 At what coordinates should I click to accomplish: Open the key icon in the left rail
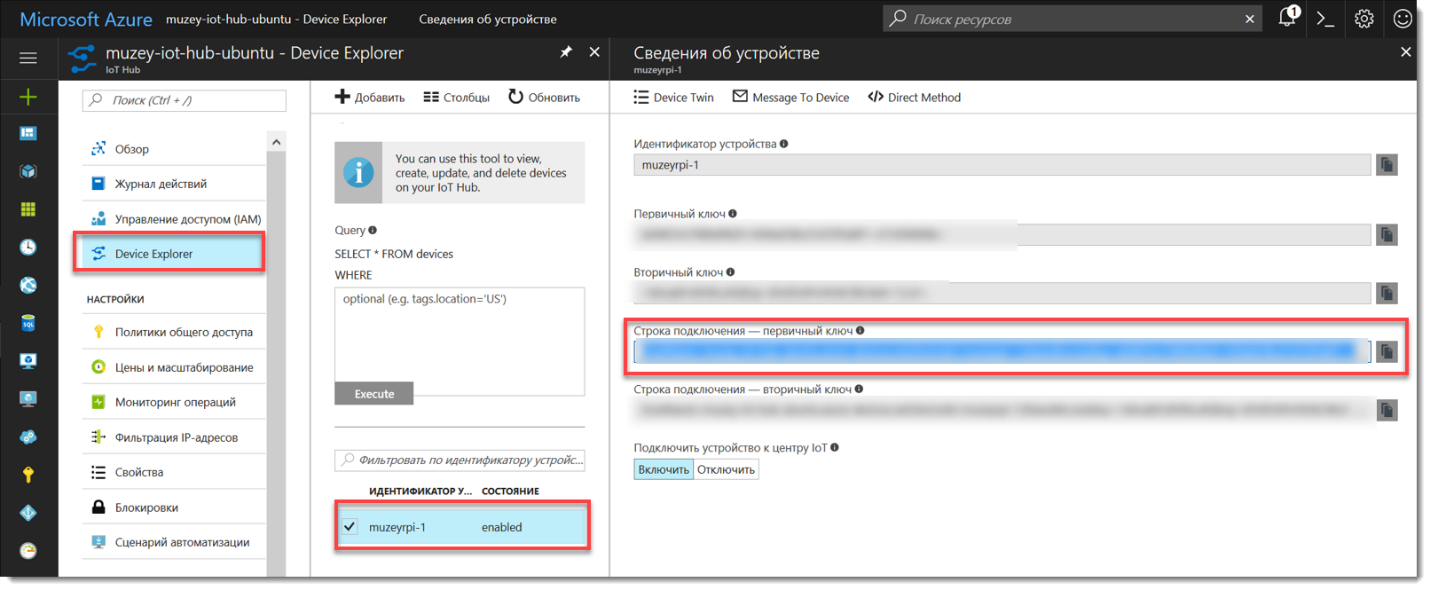[x=28, y=476]
